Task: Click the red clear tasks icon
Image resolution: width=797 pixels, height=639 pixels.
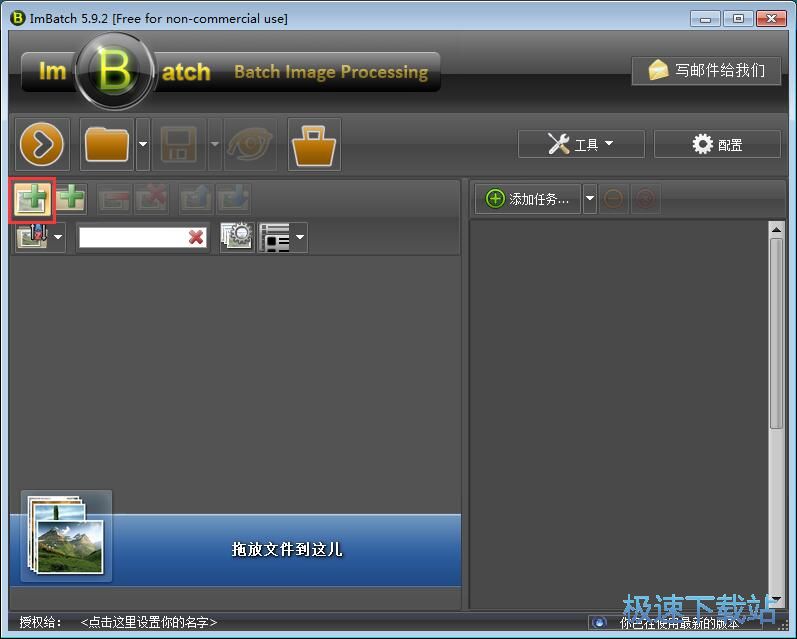Action: click(x=646, y=199)
